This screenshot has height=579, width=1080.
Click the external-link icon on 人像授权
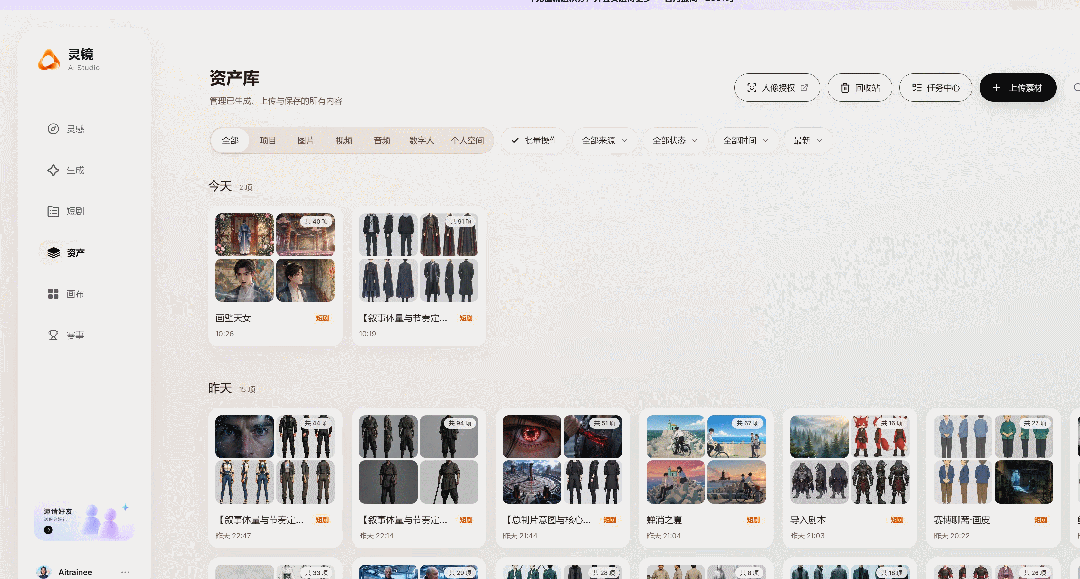pos(804,87)
